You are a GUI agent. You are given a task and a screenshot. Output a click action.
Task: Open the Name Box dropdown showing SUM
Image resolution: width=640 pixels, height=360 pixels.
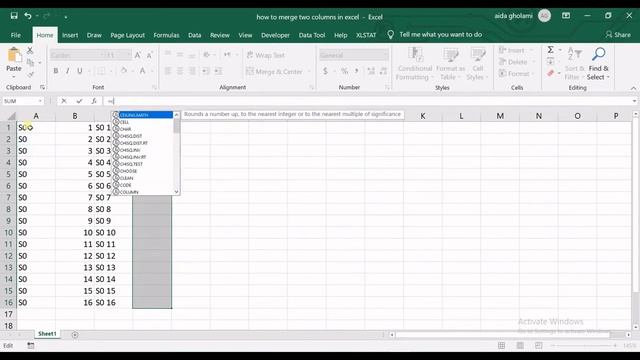click(40, 101)
